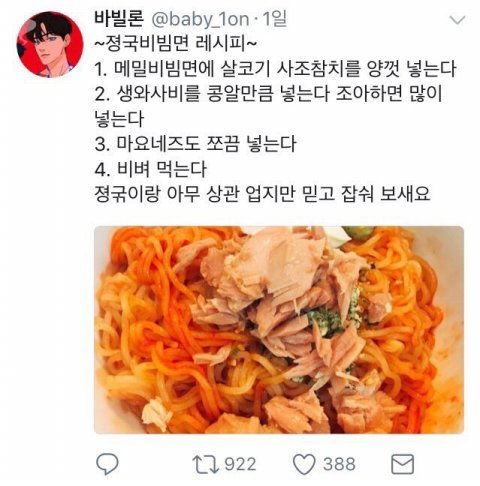Click the 922 retweet count

point(240,464)
